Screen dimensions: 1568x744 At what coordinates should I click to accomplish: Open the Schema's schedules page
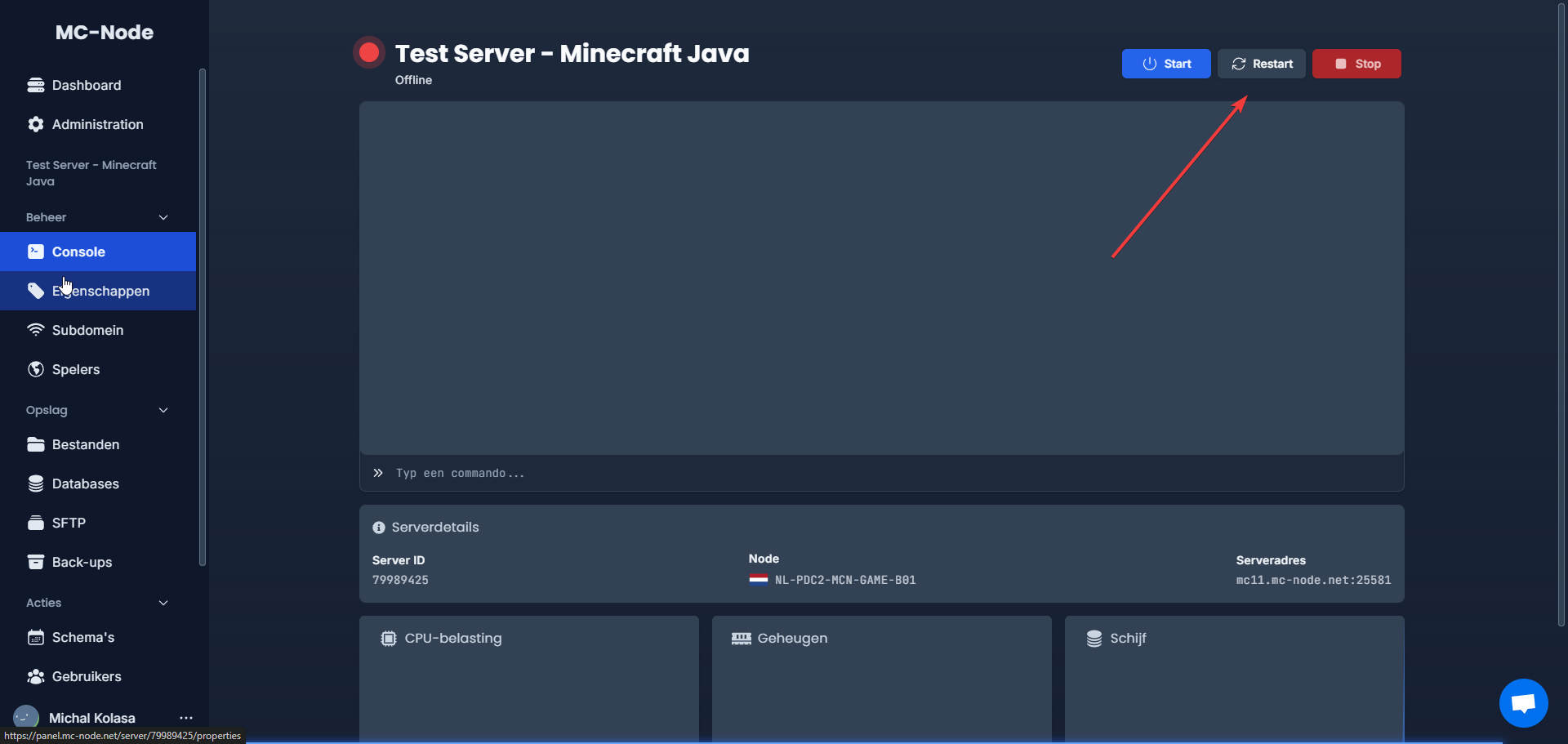(98, 637)
